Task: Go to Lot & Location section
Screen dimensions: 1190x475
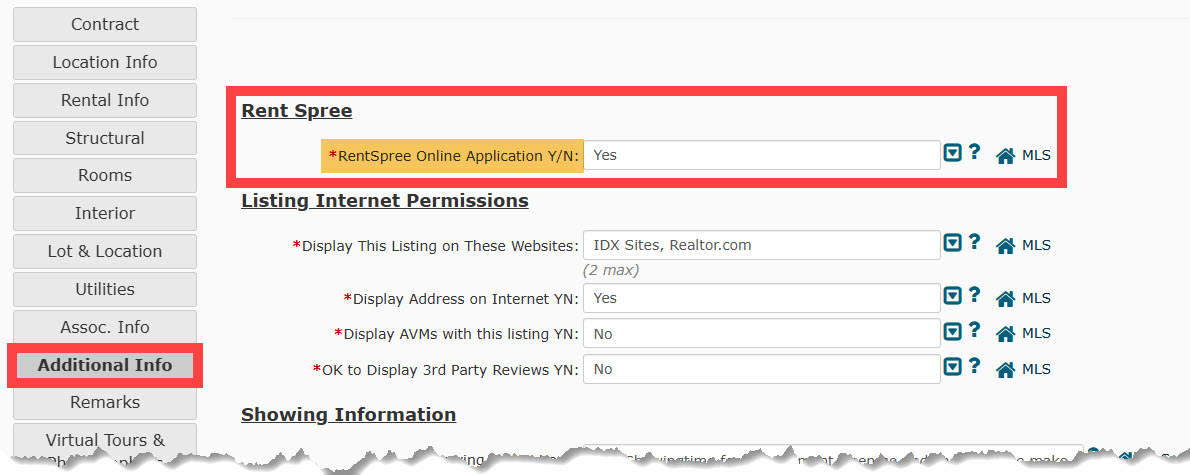Action: pos(105,251)
